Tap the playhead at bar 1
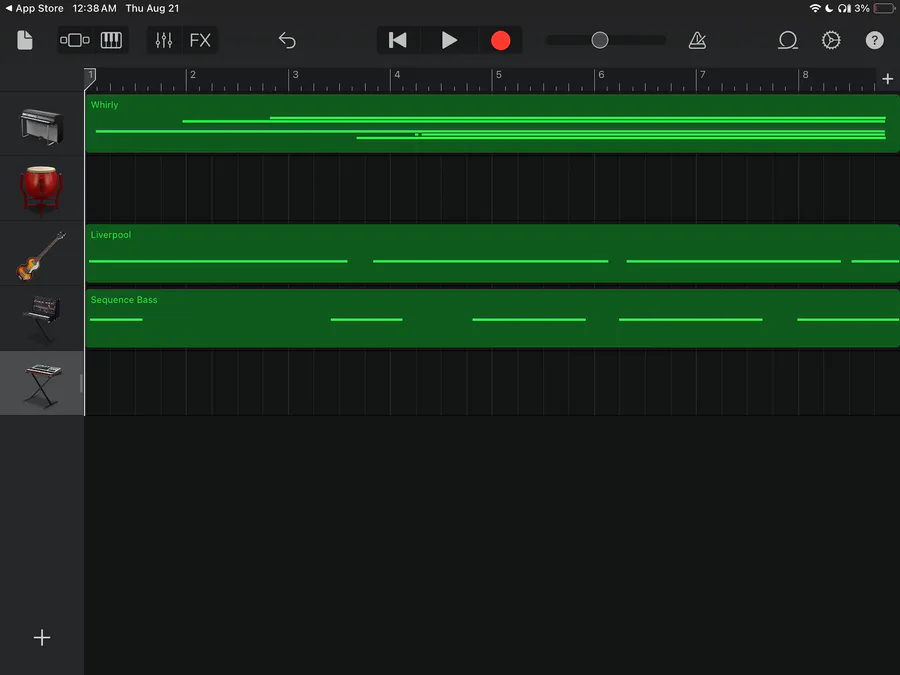This screenshot has width=900, height=675. point(90,79)
